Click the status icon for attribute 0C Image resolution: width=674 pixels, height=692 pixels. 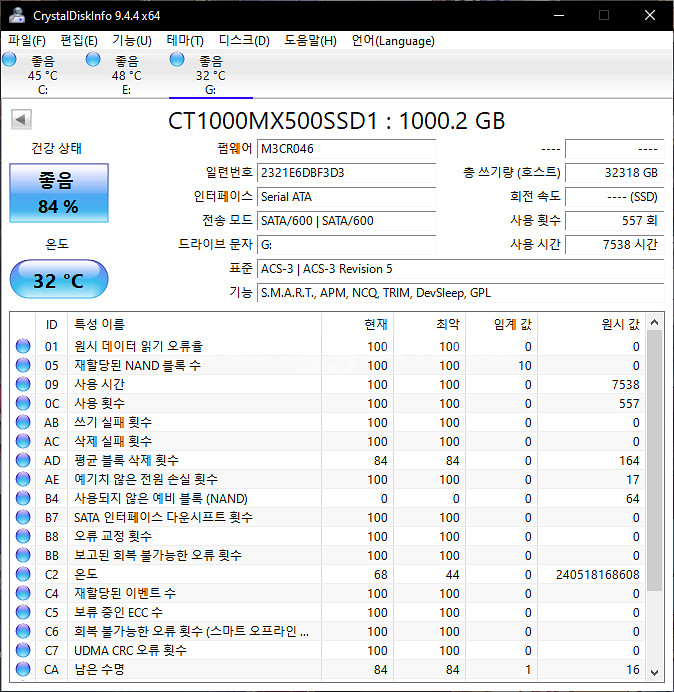(x=23, y=403)
